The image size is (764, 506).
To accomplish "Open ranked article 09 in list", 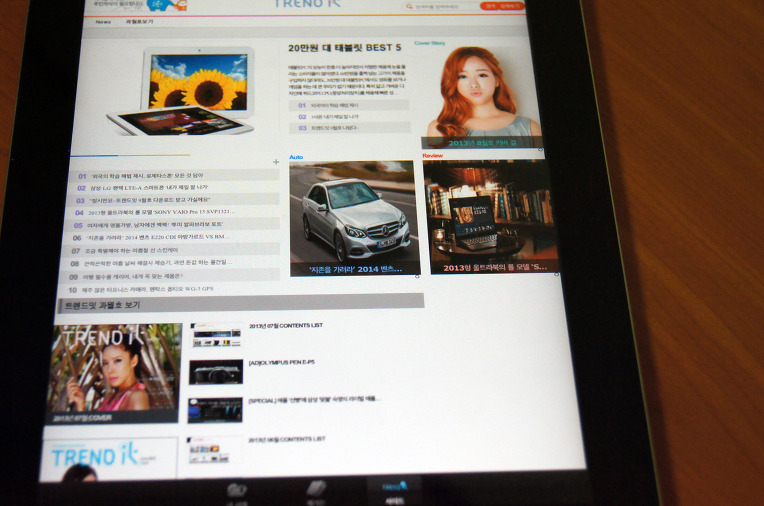I will (168, 276).
